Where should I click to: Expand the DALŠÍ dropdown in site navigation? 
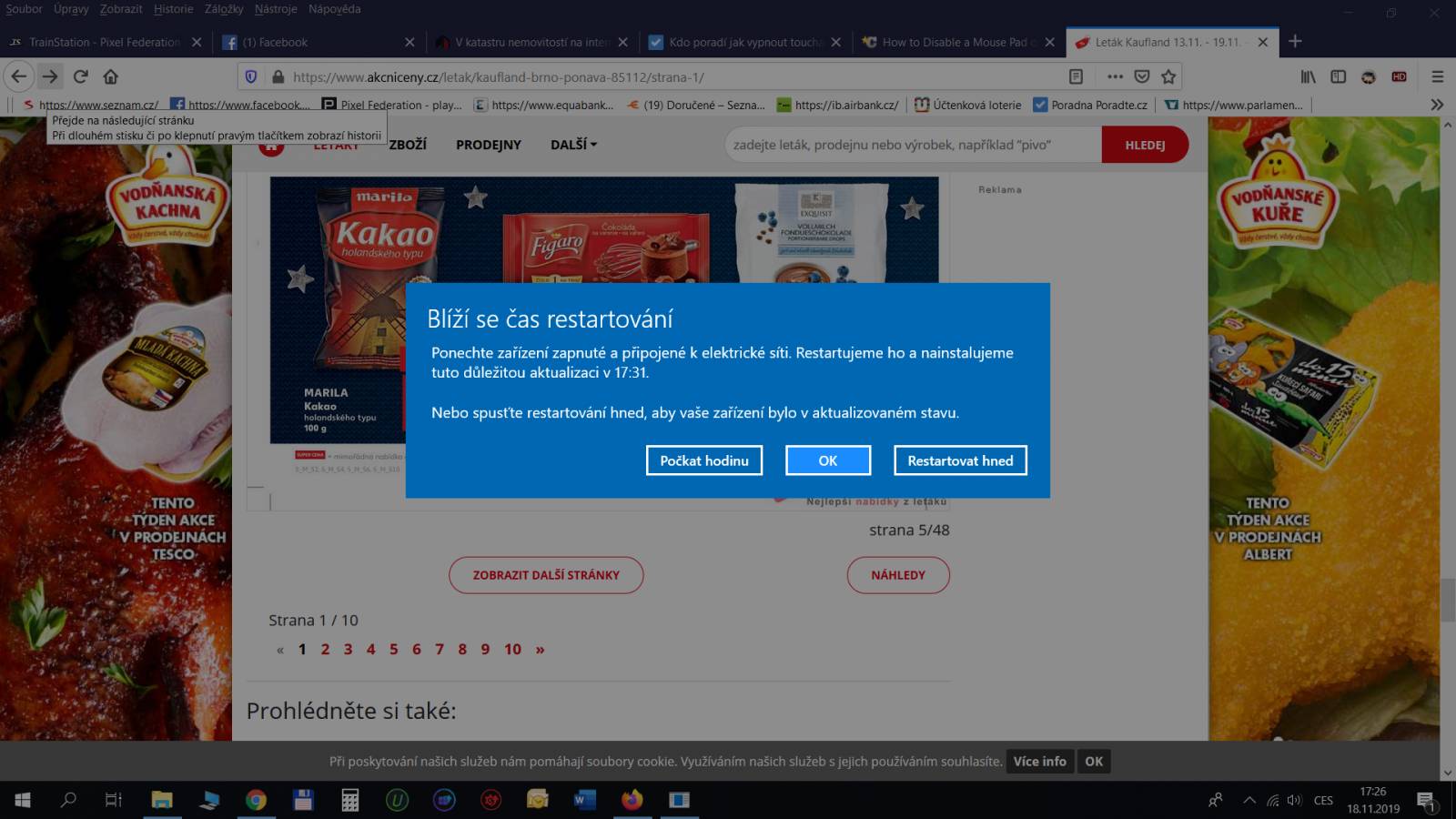pyautogui.click(x=573, y=145)
